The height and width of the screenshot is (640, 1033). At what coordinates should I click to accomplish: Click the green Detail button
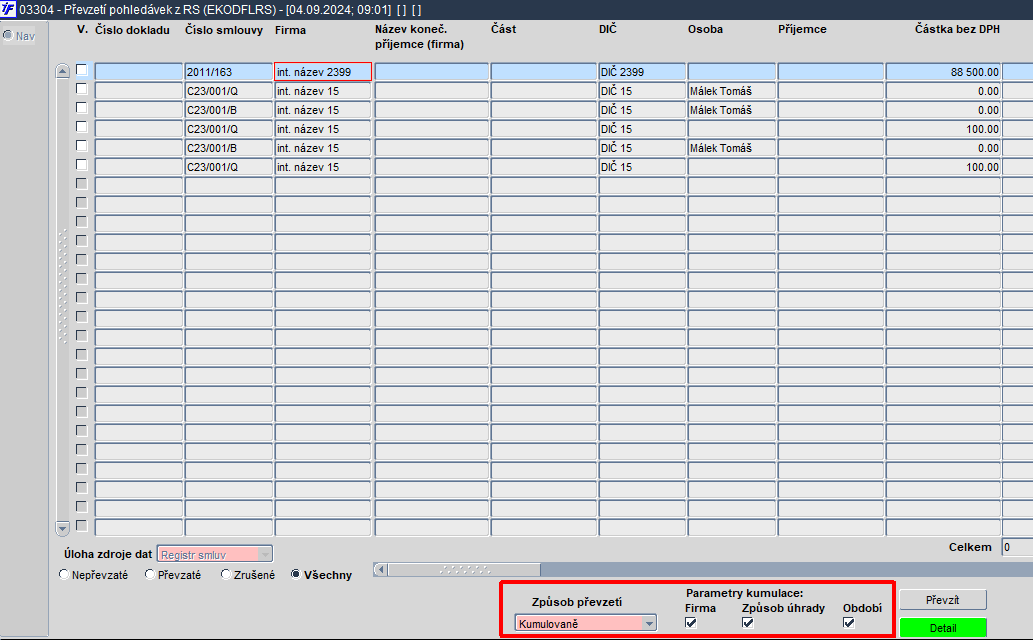tap(943, 627)
